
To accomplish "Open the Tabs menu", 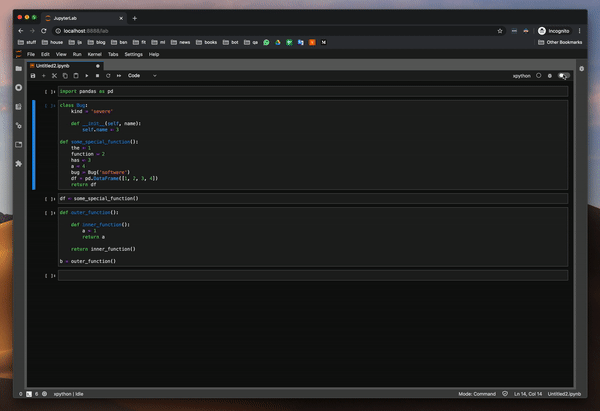I will 113,54.
